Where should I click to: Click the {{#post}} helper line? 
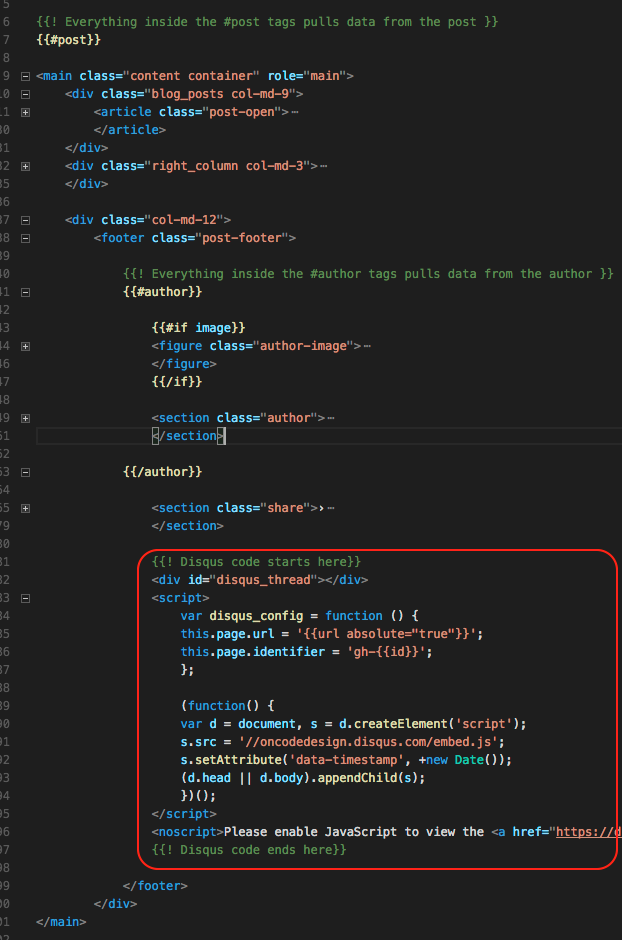(68, 40)
